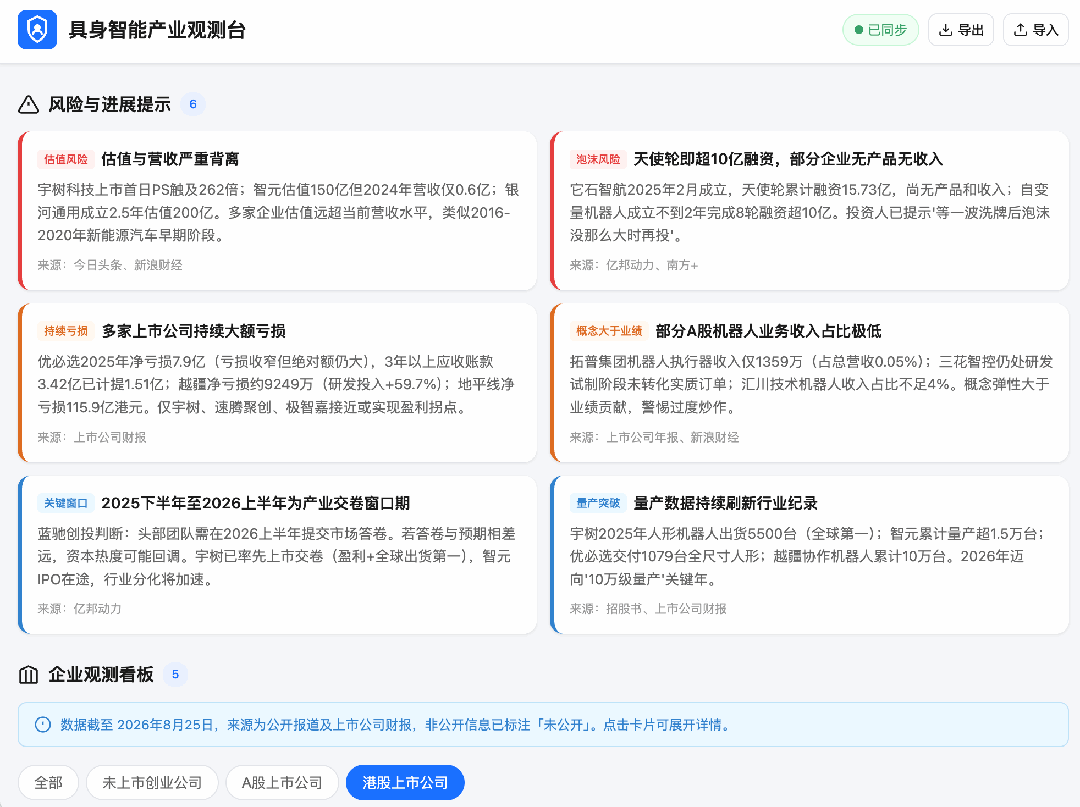Screen dimensions: 1080x807
Task: Select the 全部 filter tab
Action: click(x=48, y=782)
